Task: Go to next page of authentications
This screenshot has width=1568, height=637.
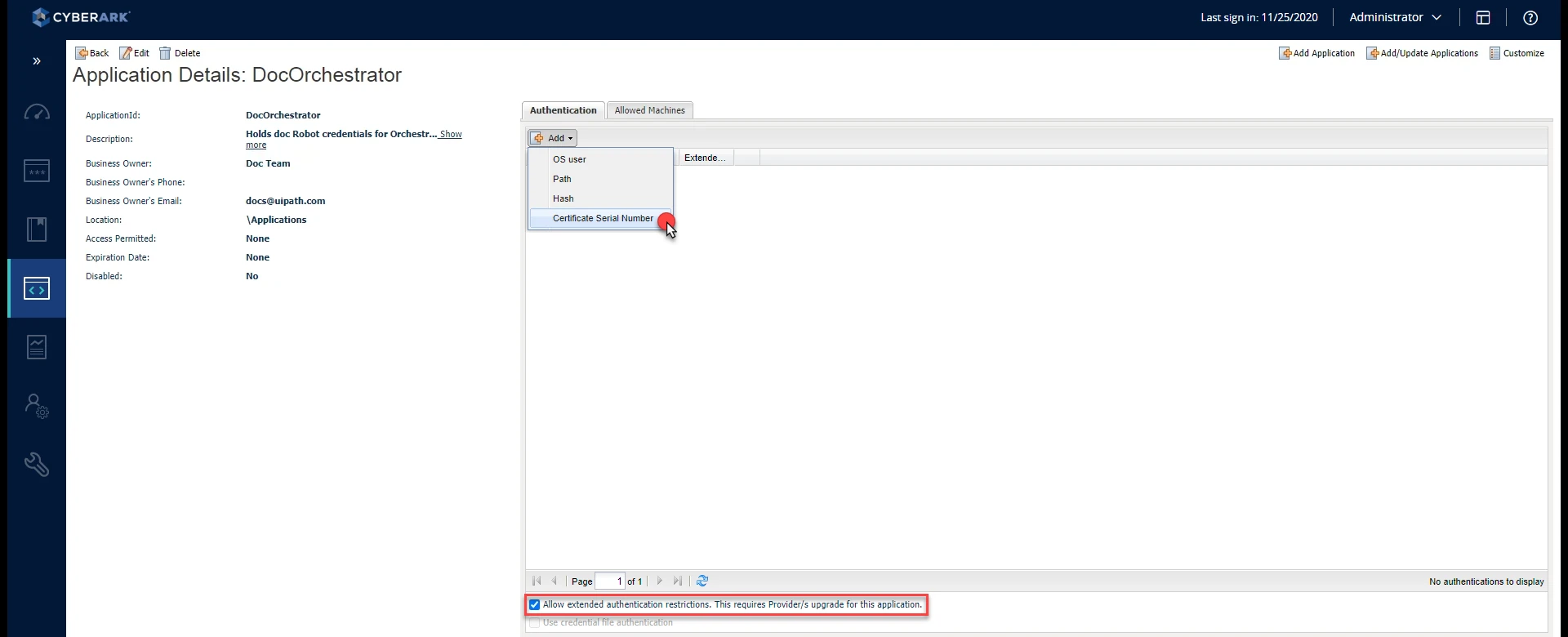Action: (x=660, y=581)
